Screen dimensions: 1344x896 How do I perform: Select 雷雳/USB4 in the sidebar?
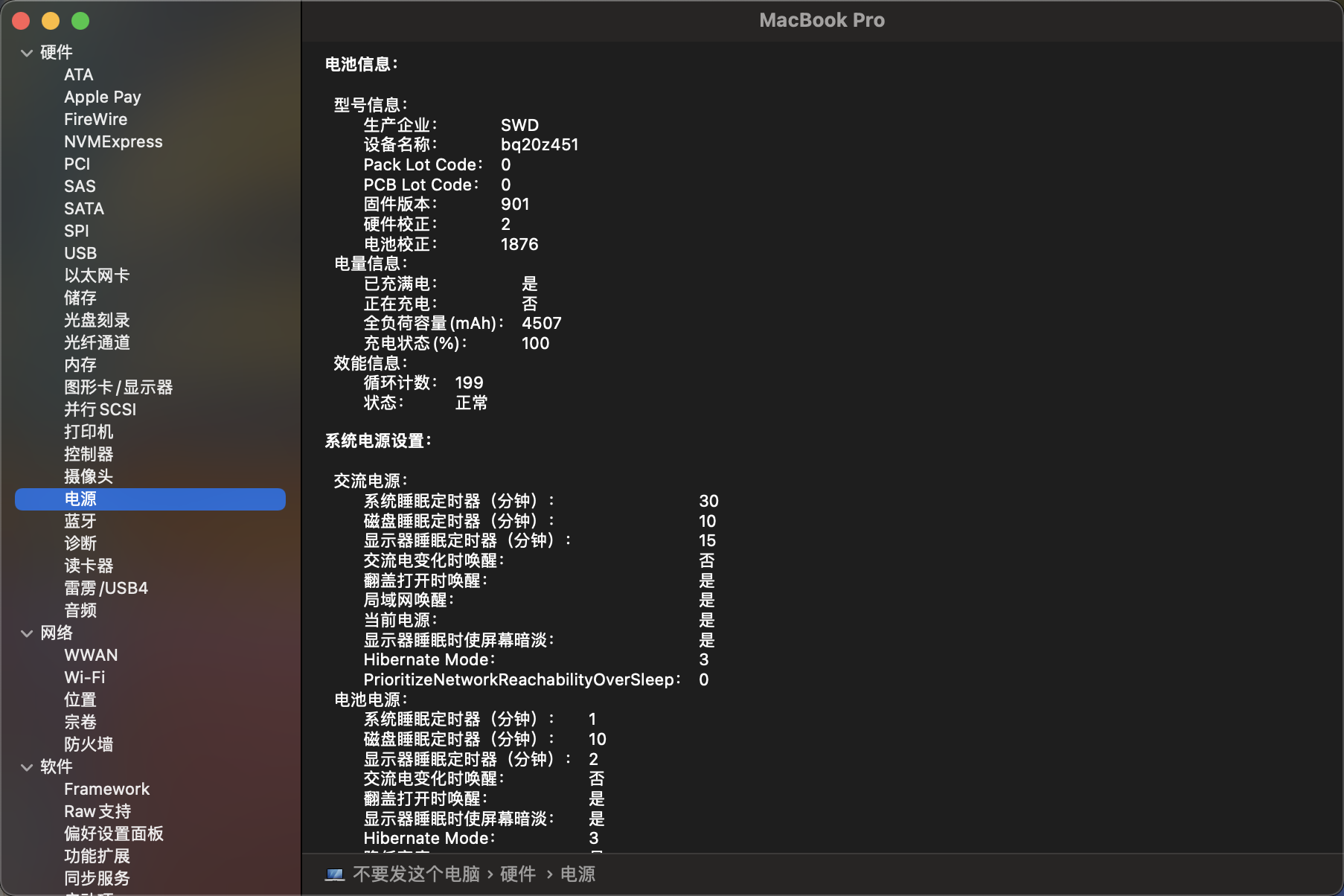tap(106, 589)
